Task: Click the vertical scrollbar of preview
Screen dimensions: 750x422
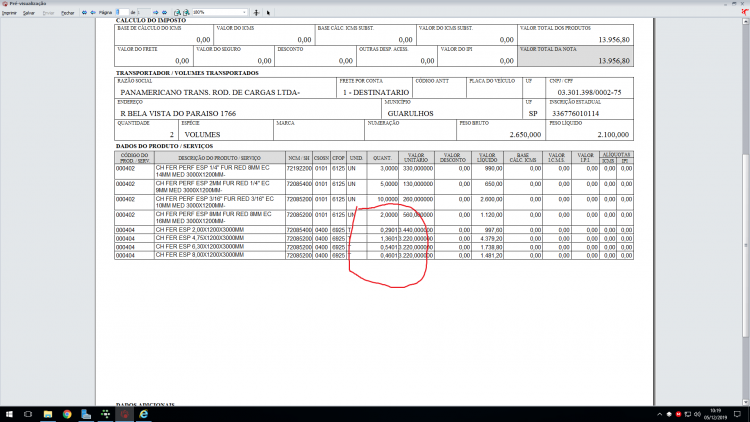Action: (x=746, y=211)
